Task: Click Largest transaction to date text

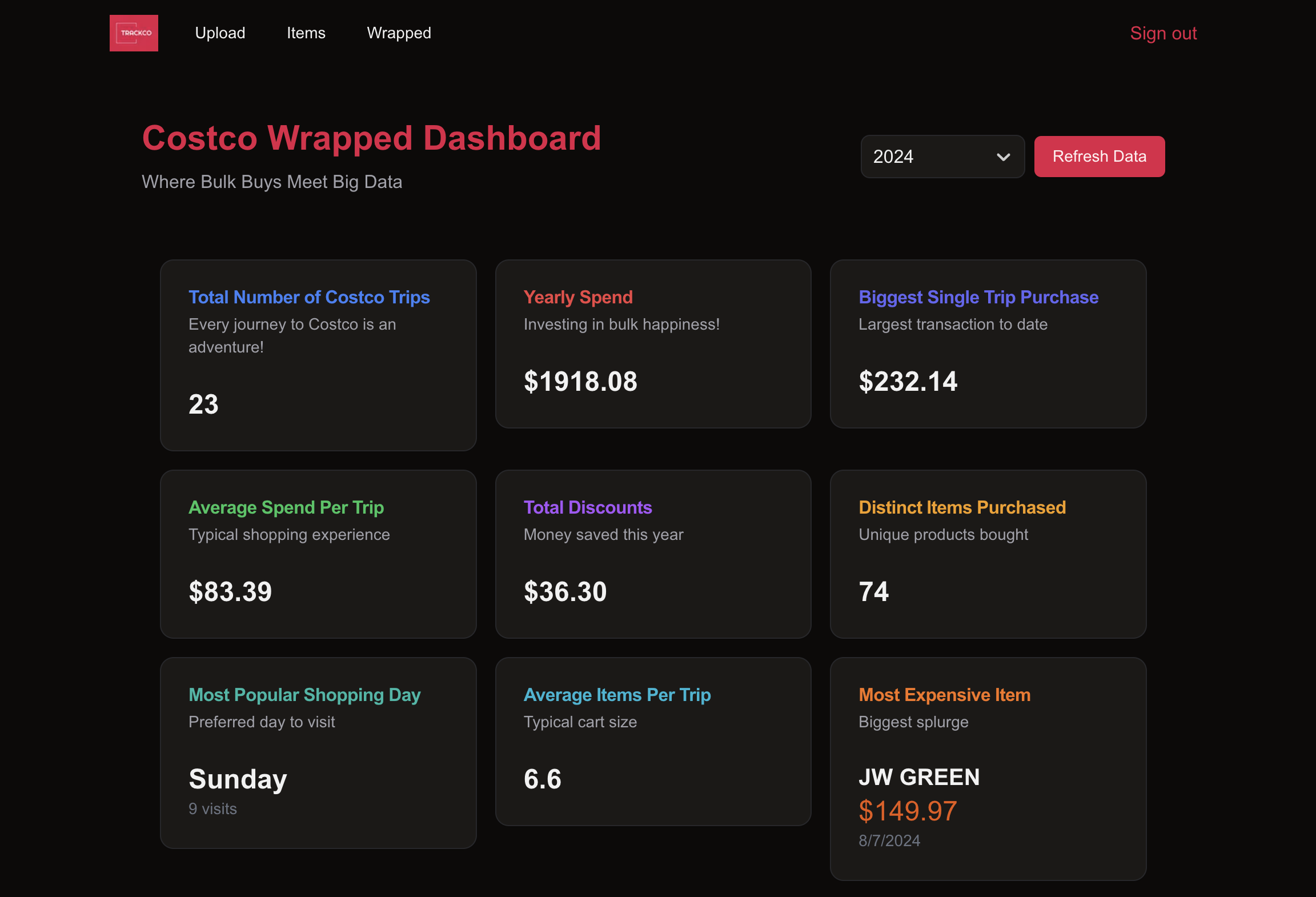Action: tap(953, 325)
